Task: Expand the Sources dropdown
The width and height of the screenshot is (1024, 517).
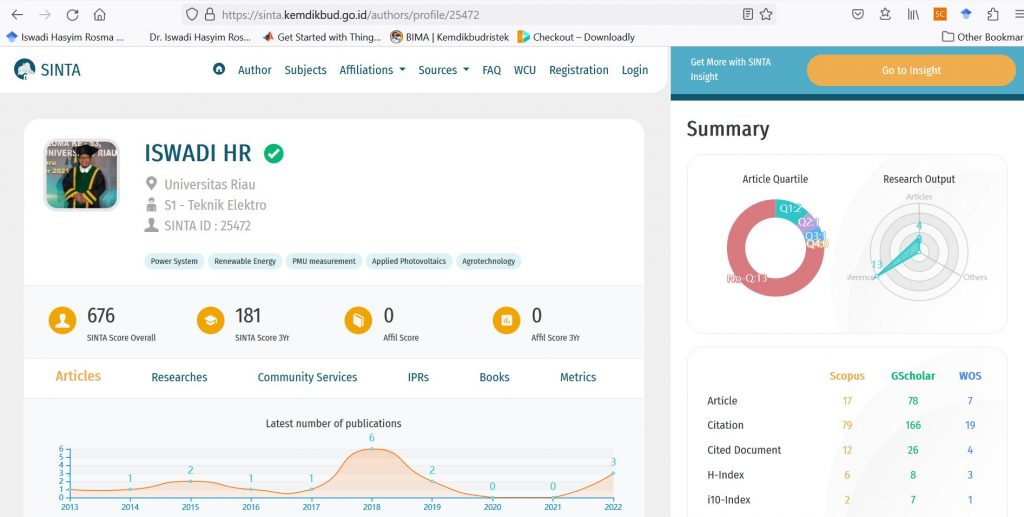Action: pos(443,70)
